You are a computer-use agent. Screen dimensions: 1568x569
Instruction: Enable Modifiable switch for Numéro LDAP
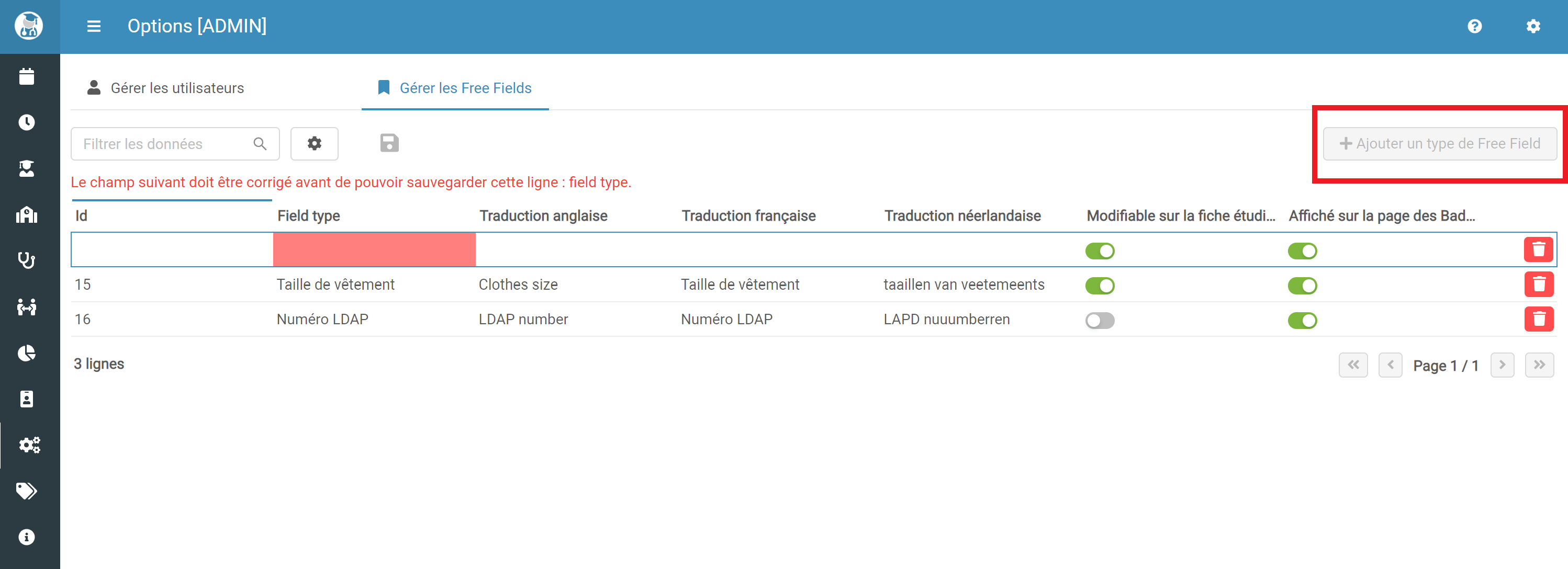[x=1099, y=320]
